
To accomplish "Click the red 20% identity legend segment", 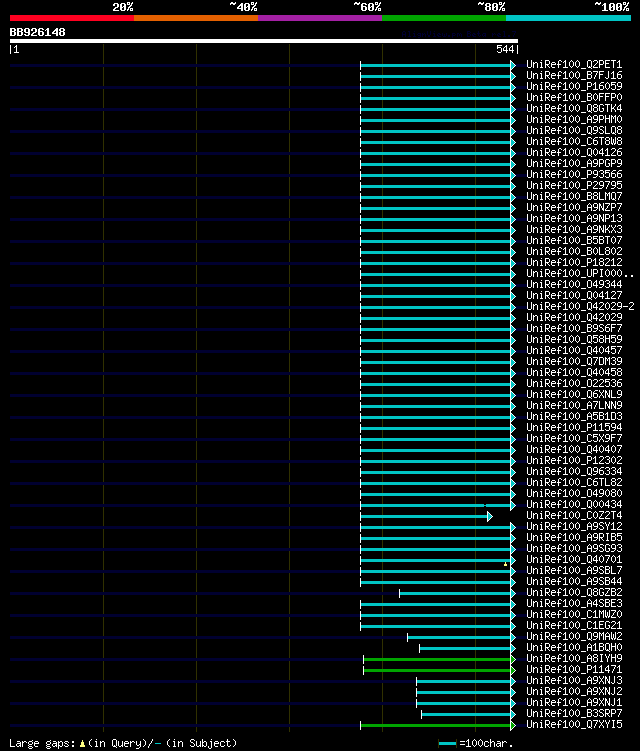I will click(x=72, y=18).
